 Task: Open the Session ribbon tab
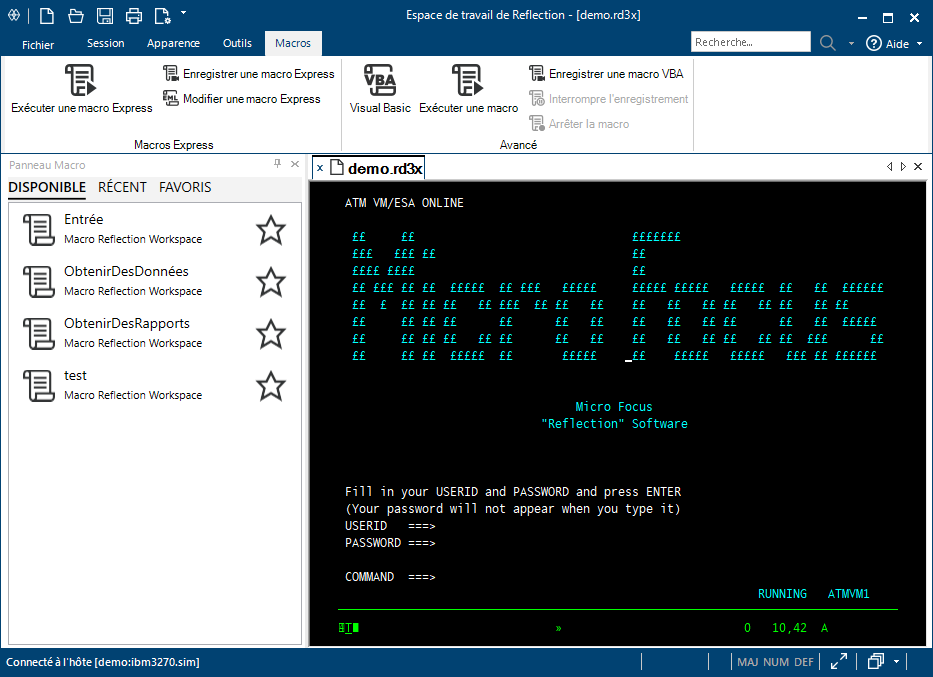[105, 43]
